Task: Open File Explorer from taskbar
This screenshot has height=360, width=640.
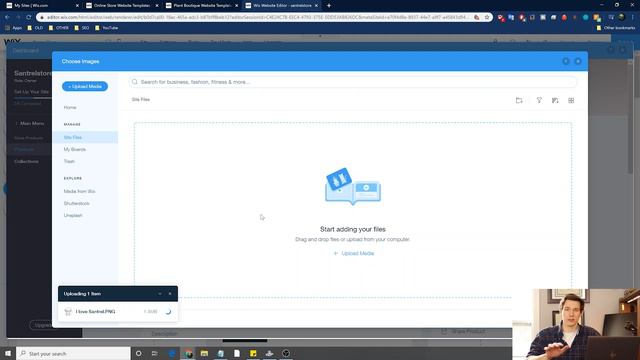Action: coord(204,353)
